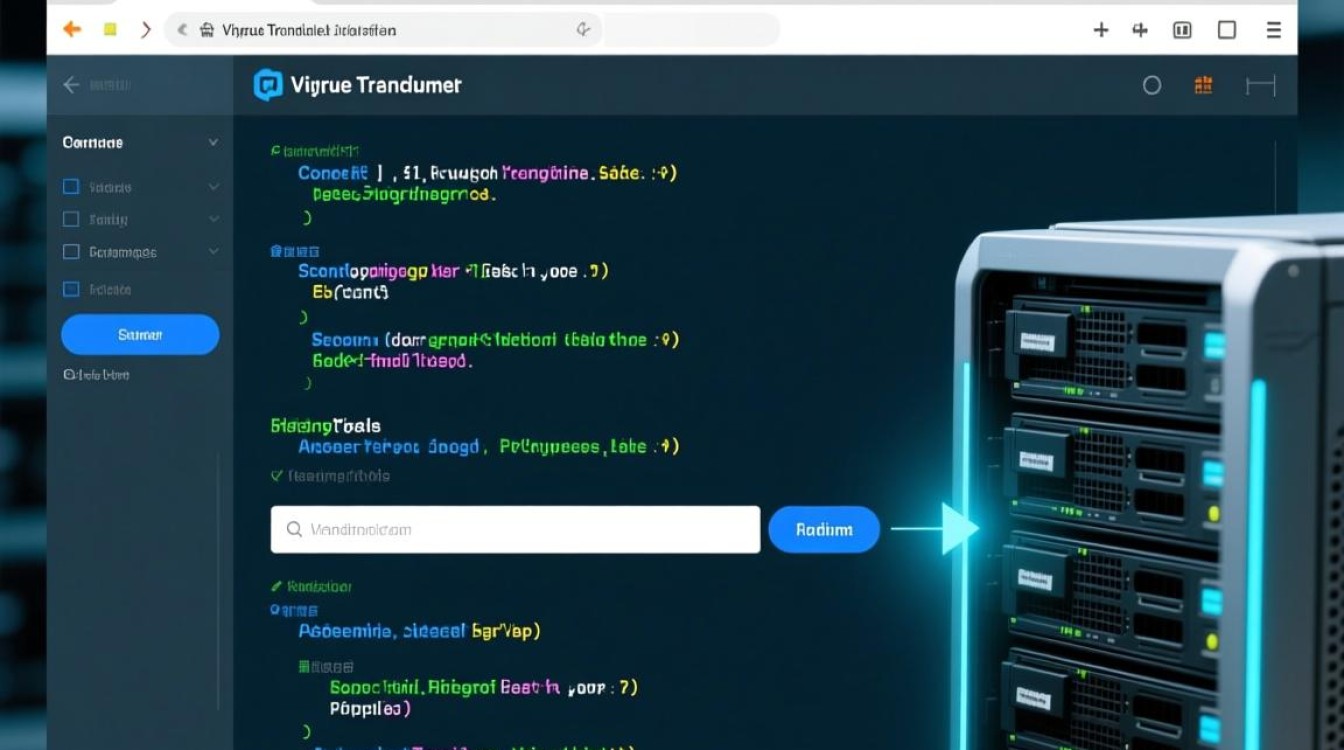Click the gray back arrow above sidebar
The height and width of the screenshot is (750, 1344).
pyautogui.click(x=71, y=85)
